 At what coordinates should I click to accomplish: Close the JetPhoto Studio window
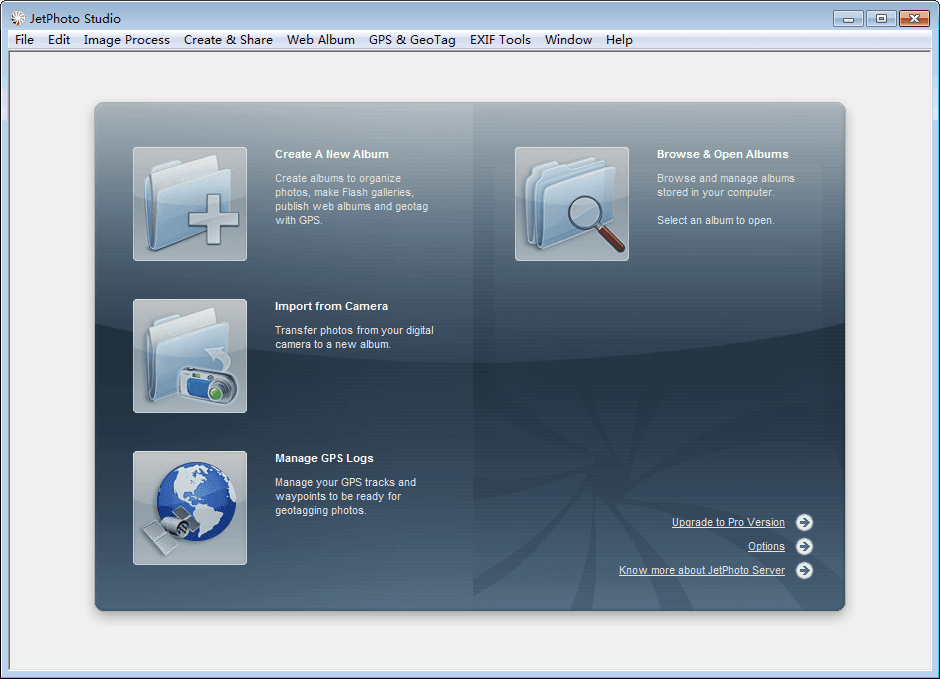914,19
